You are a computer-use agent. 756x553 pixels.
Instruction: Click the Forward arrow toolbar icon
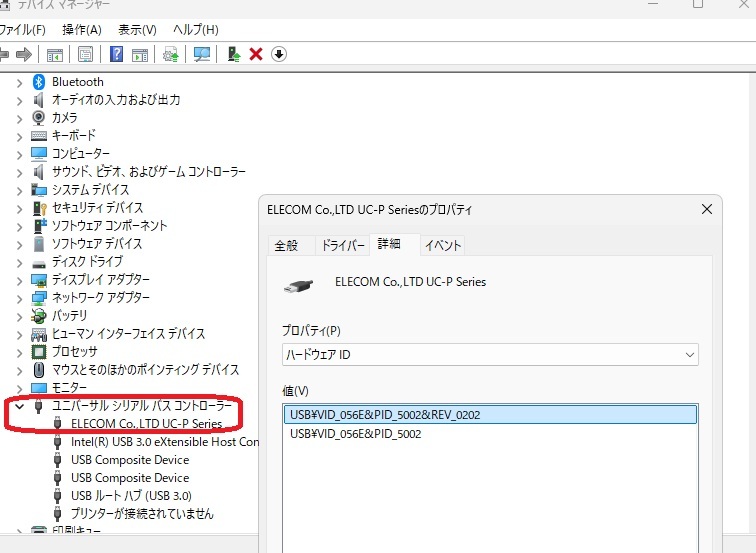click(24, 54)
